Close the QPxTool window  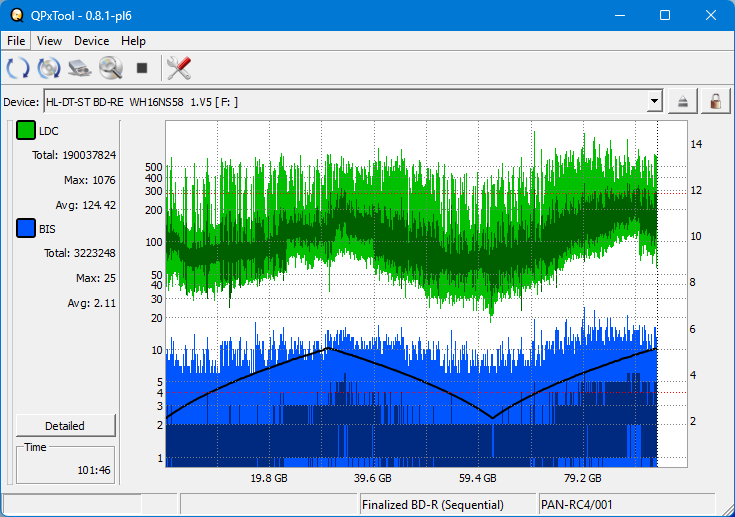[x=711, y=15]
